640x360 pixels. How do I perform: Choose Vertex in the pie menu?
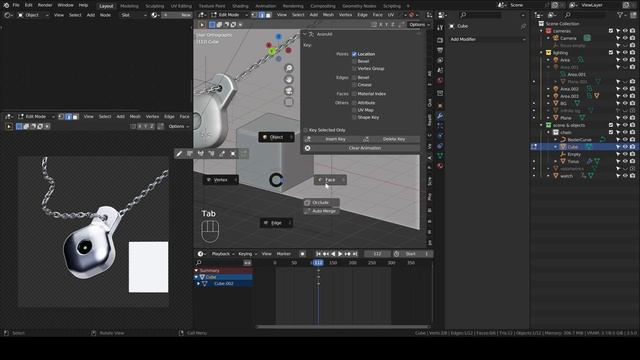[221, 180]
